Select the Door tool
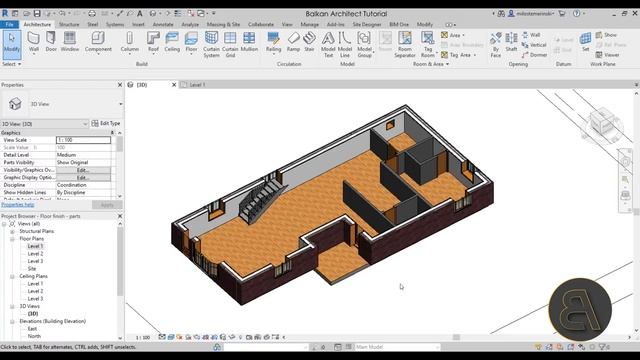Screen dimensions: 640x360 (x=51, y=42)
